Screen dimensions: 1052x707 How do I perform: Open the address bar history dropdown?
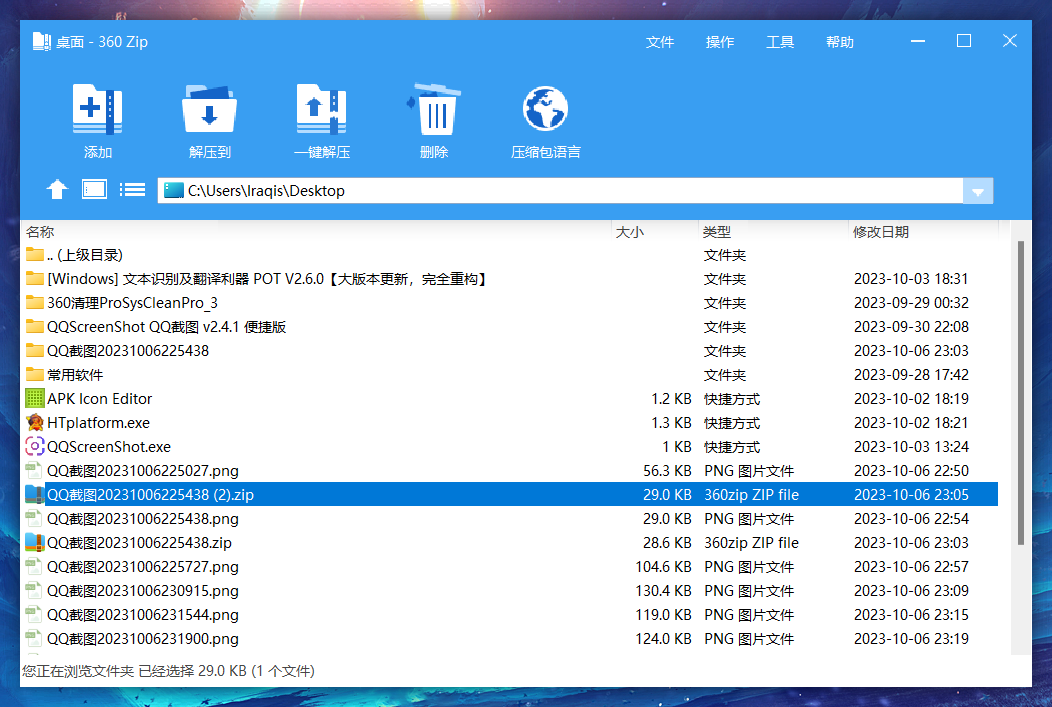[x=978, y=190]
